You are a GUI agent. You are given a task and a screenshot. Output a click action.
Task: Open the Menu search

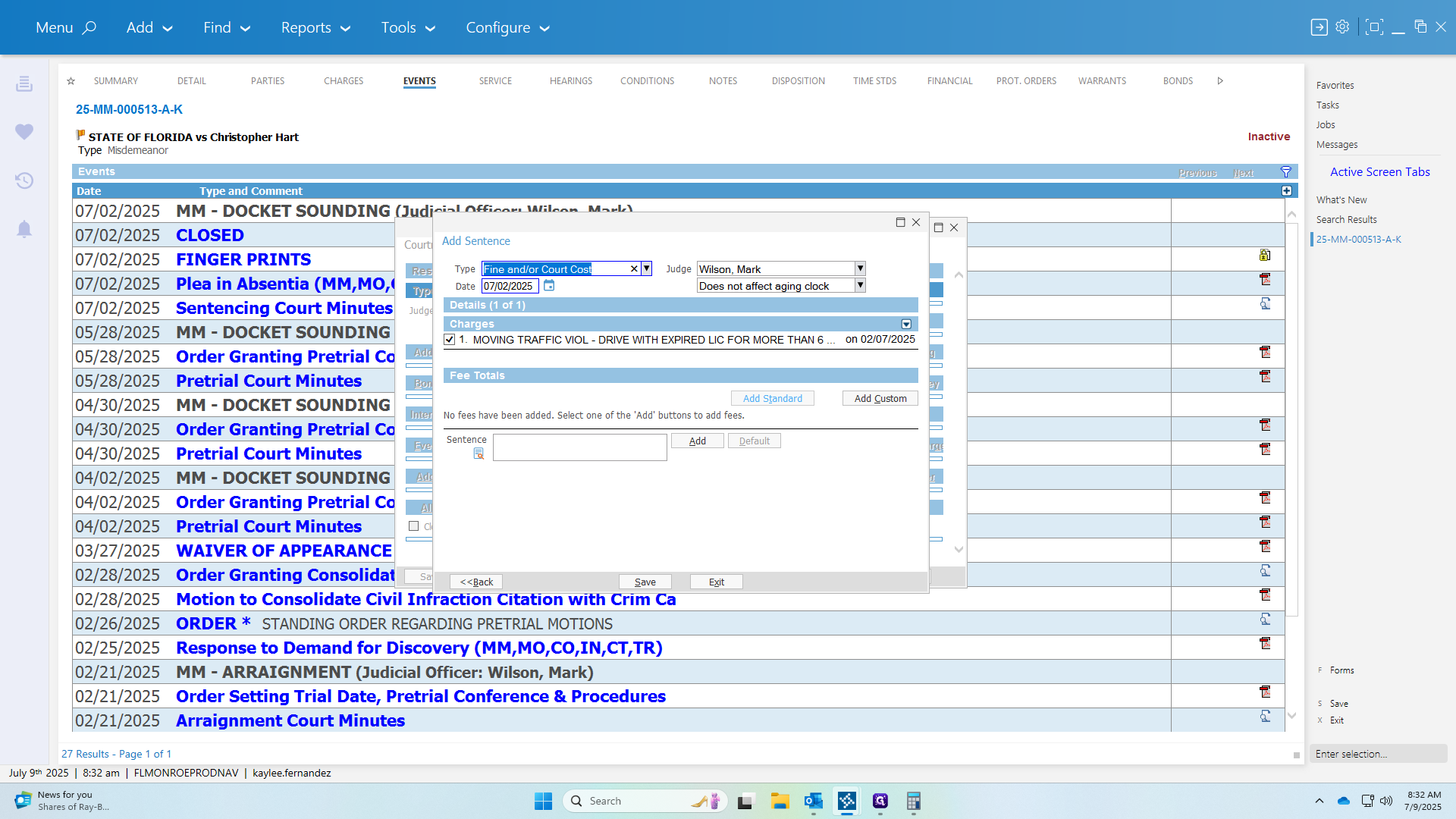[x=66, y=27]
